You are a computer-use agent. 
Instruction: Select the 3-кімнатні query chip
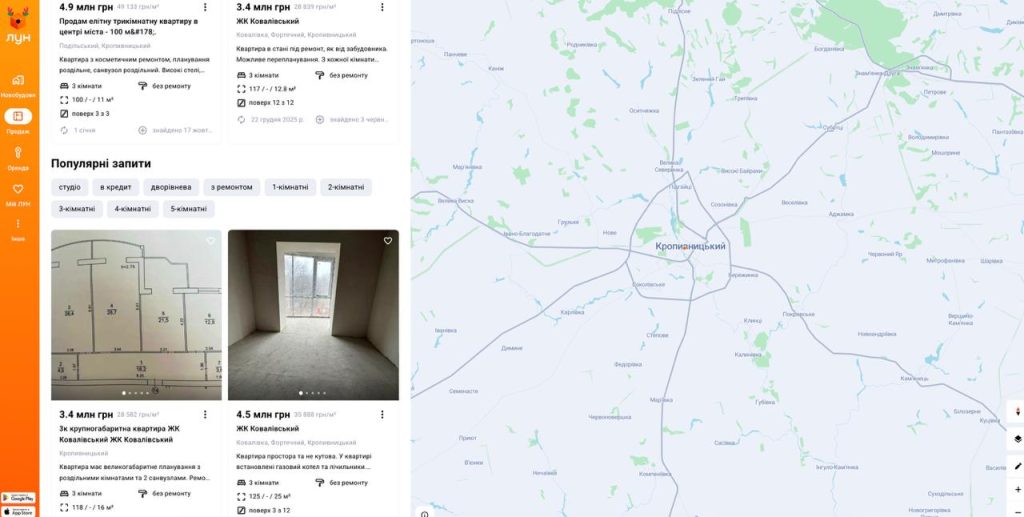pos(77,209)
